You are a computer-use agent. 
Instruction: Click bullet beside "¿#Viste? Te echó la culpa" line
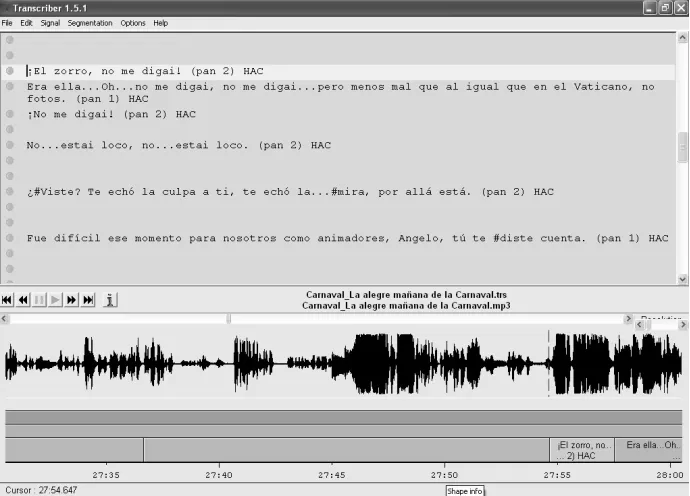point(10,191)
